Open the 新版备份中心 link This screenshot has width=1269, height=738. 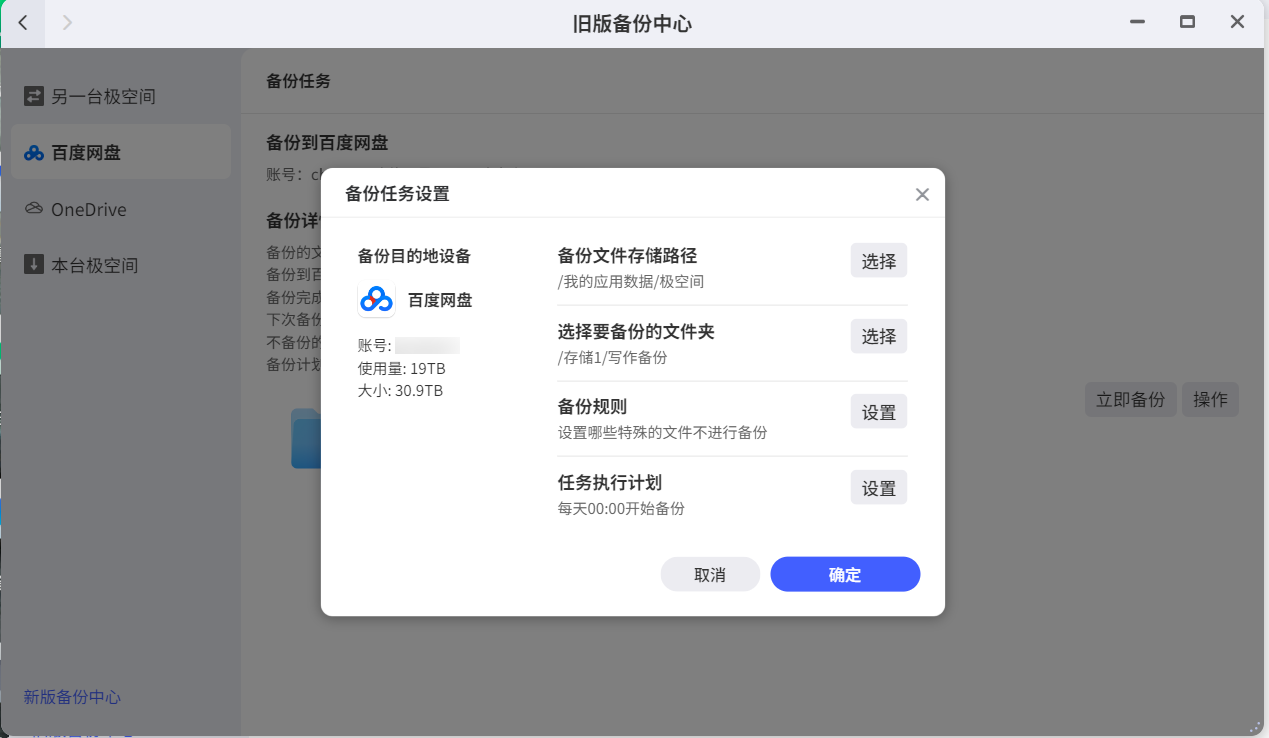click(72, 697)
